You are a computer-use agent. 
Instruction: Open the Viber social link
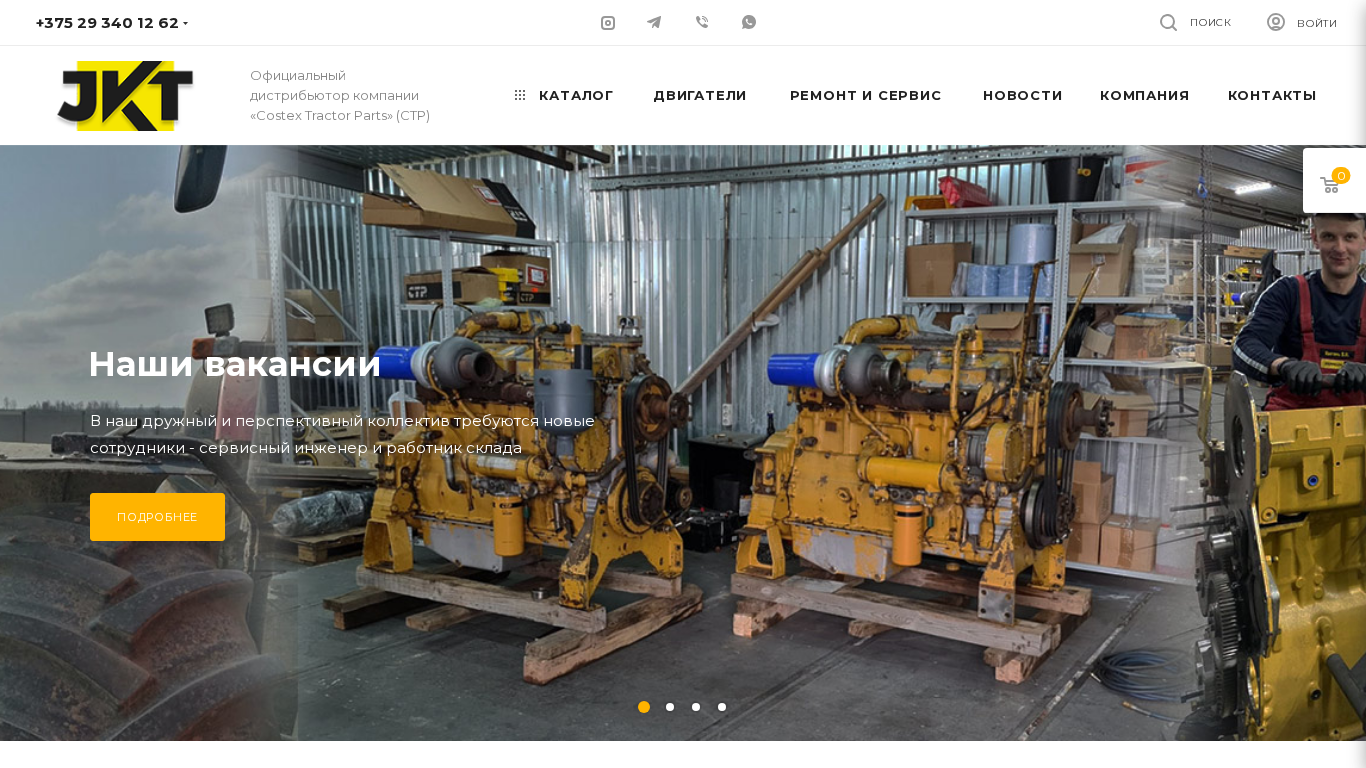[702, 22]
